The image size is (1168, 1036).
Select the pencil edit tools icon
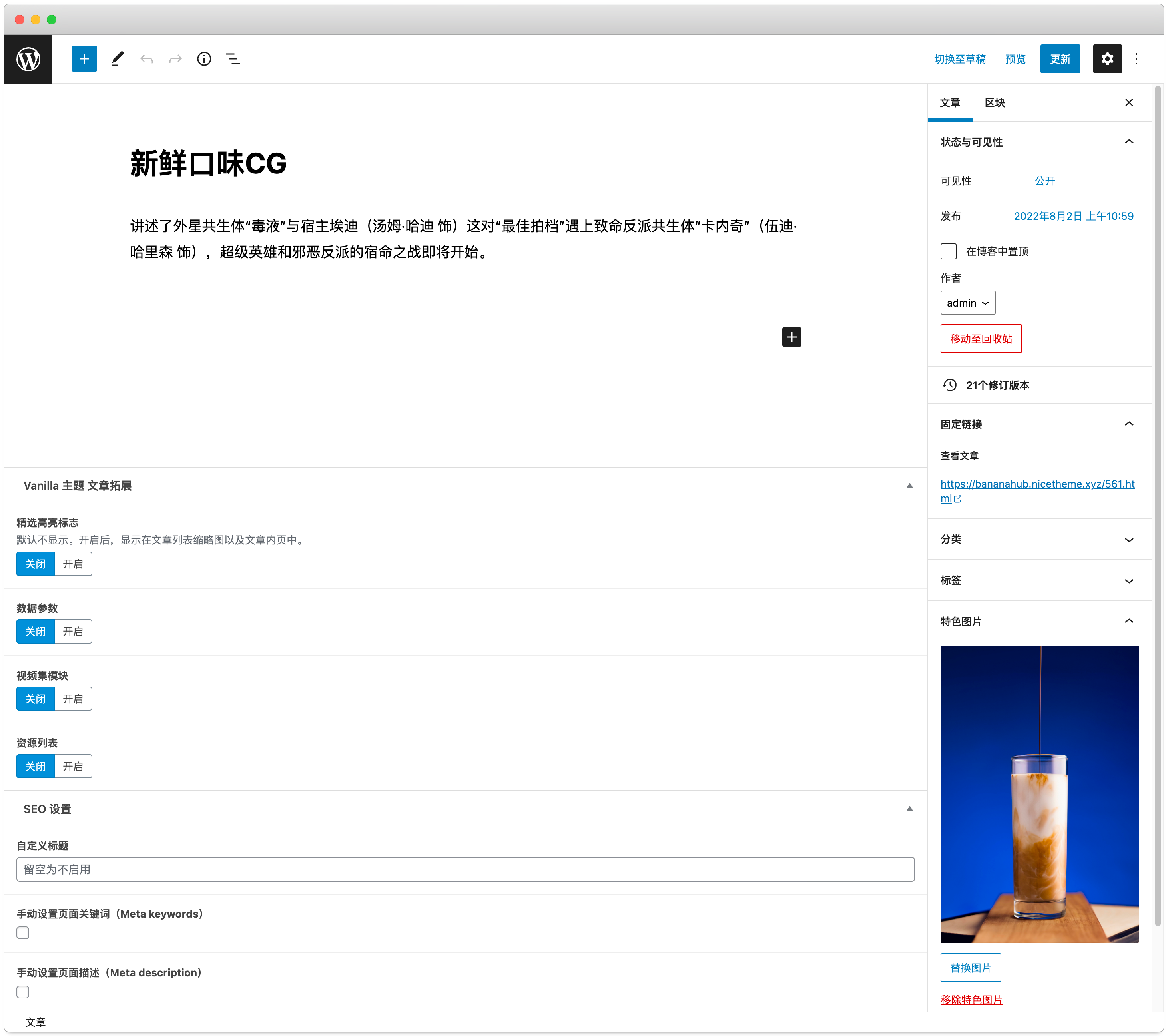117,59
